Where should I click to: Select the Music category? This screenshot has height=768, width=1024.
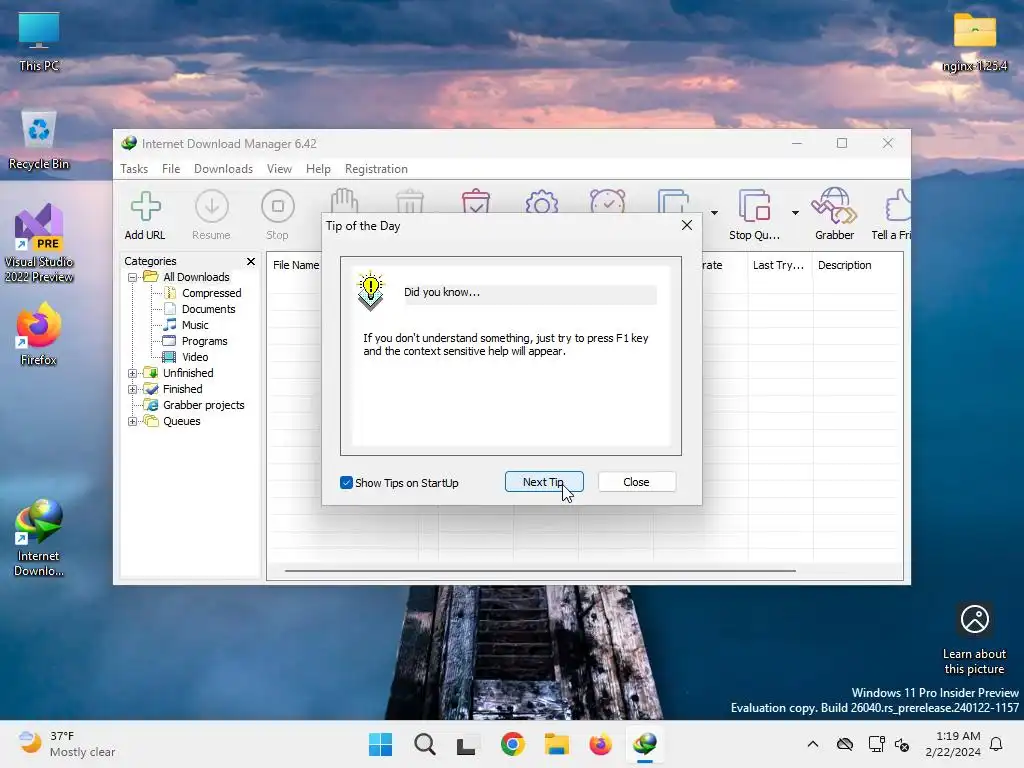[x=195, y=325]
